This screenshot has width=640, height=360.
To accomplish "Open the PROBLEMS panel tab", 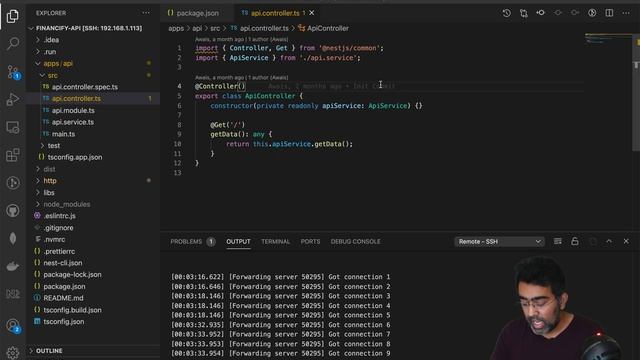I will [193, 242].
